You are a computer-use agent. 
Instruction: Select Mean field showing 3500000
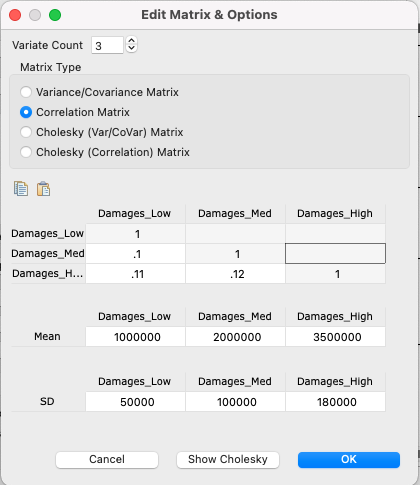335,337
